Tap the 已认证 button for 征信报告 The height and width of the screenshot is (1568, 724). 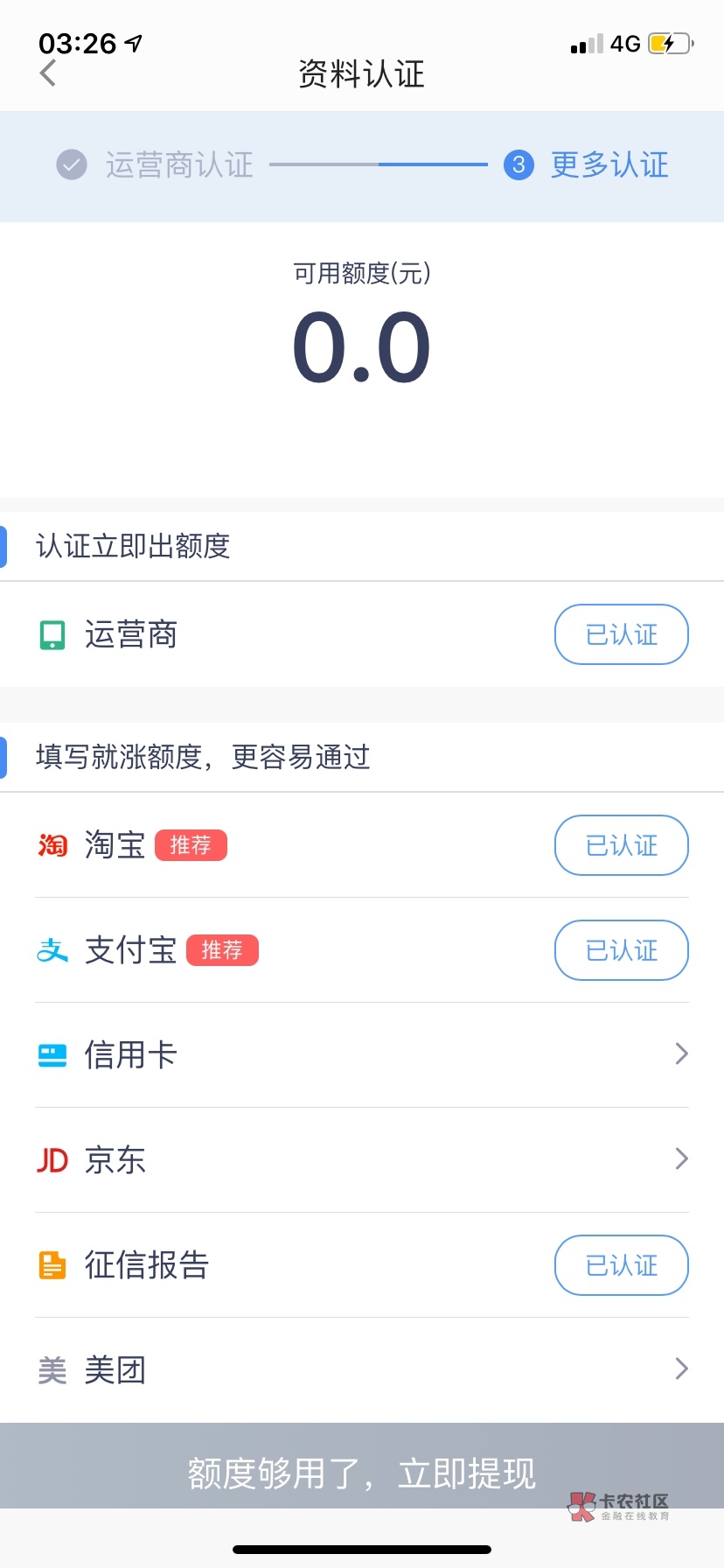622,1265
